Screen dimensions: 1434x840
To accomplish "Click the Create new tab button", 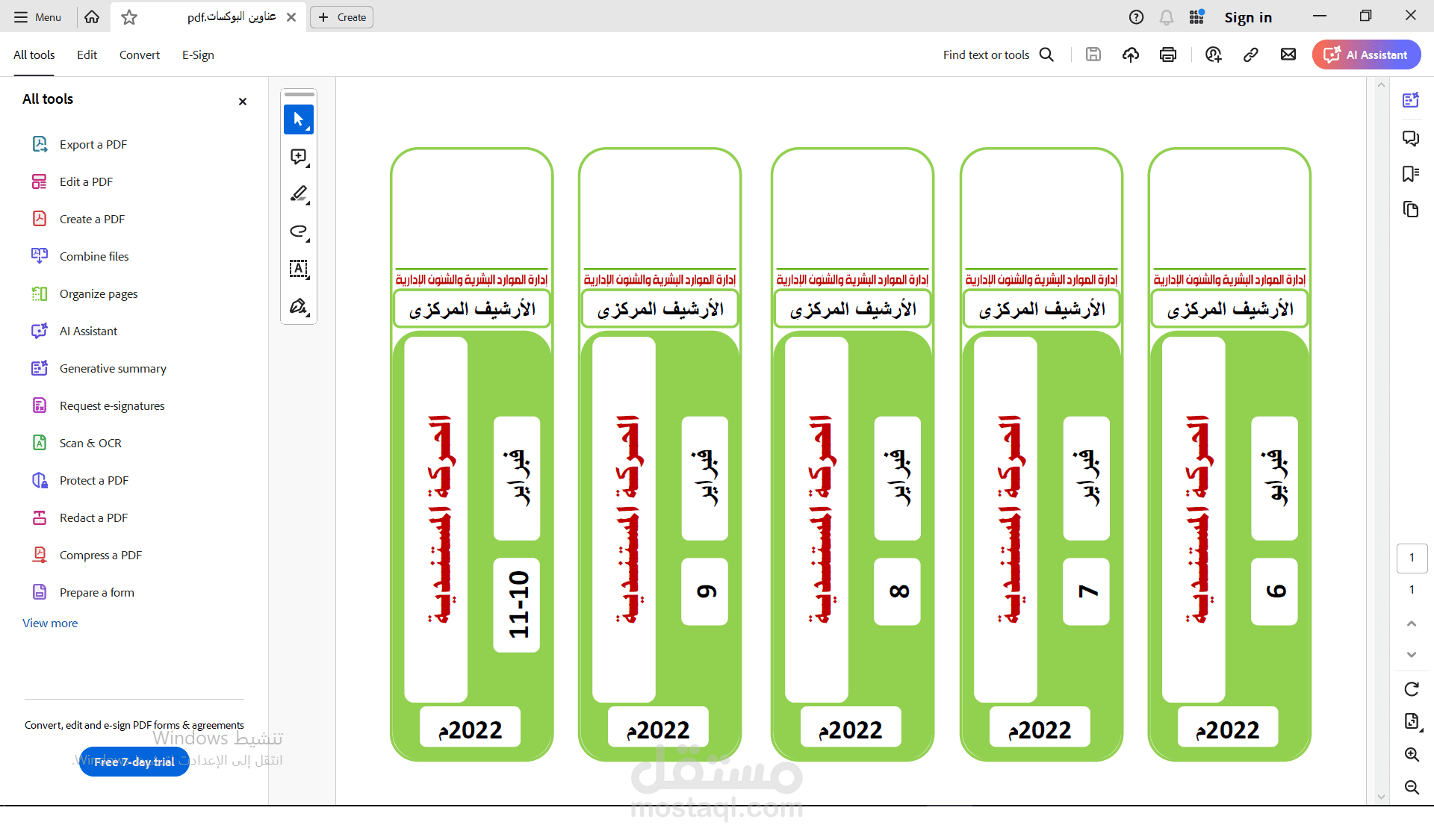I will pyautogui.click(x=342, y=17).
